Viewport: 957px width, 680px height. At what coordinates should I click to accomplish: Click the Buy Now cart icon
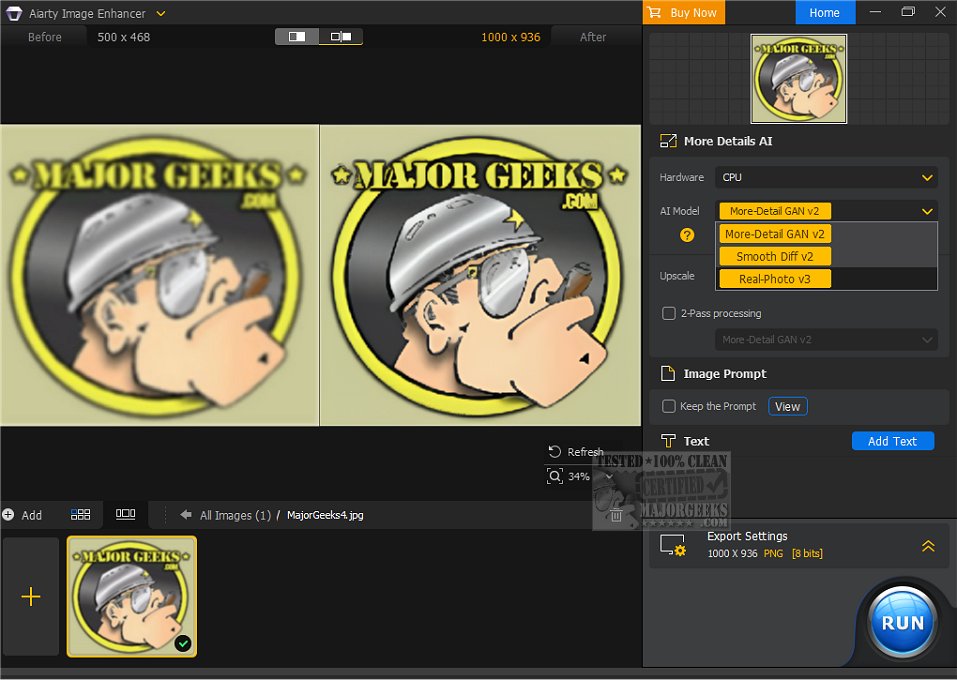coord(654,12)
